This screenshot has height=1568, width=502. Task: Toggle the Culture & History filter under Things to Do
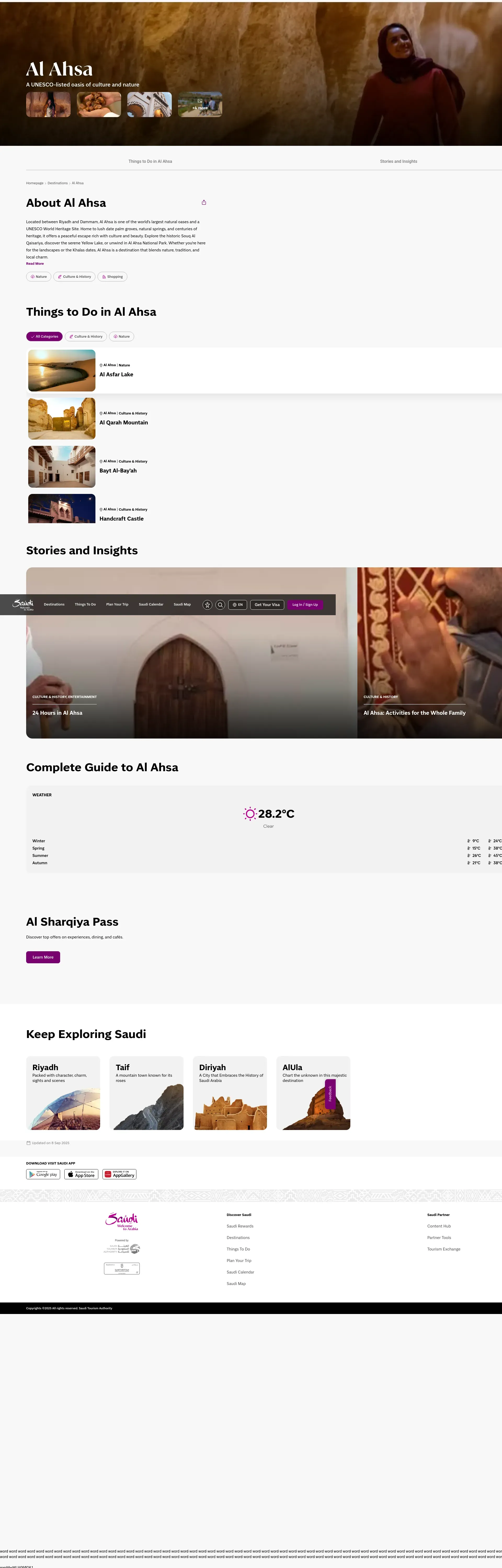[x=86, y=337]
